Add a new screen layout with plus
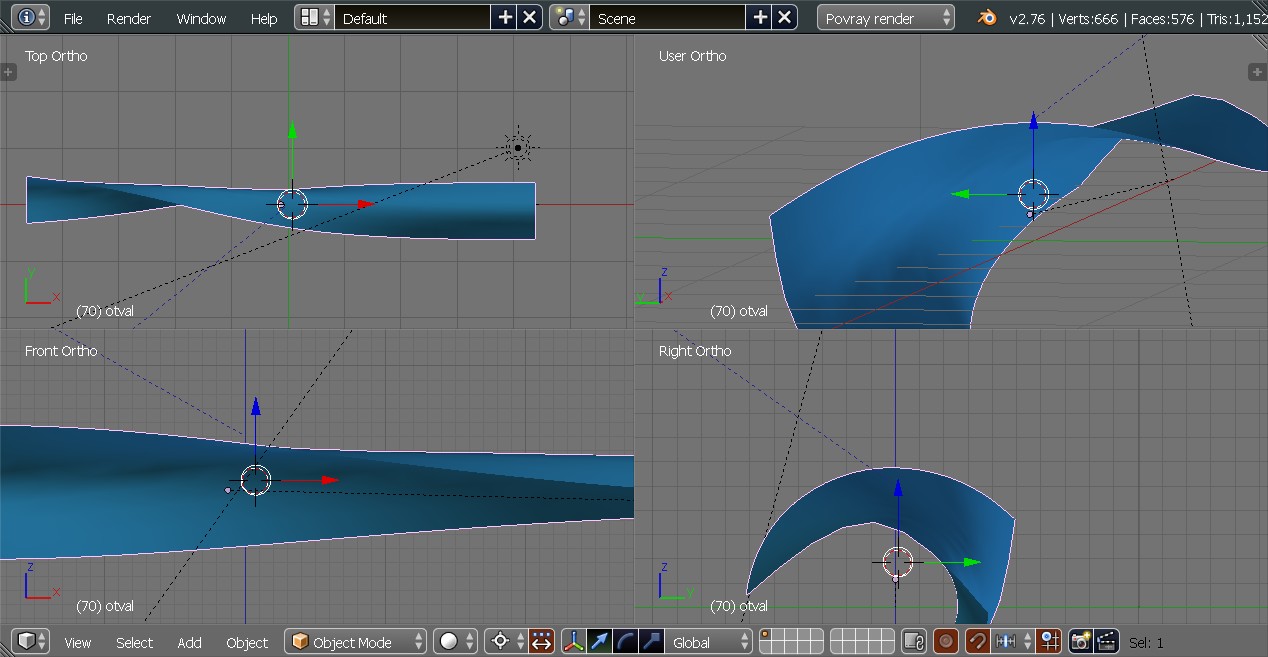Image resolution: width=1268 pixels, height=657 pixels. 505,18
